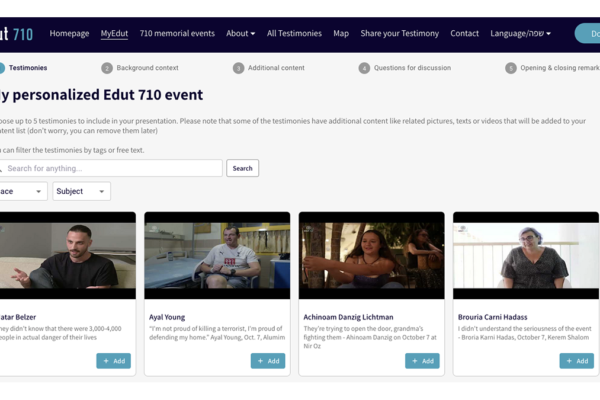600x400 pixels.
Task: Click the plus icon on Ayal Young's Add
Action: click(260, 361)
